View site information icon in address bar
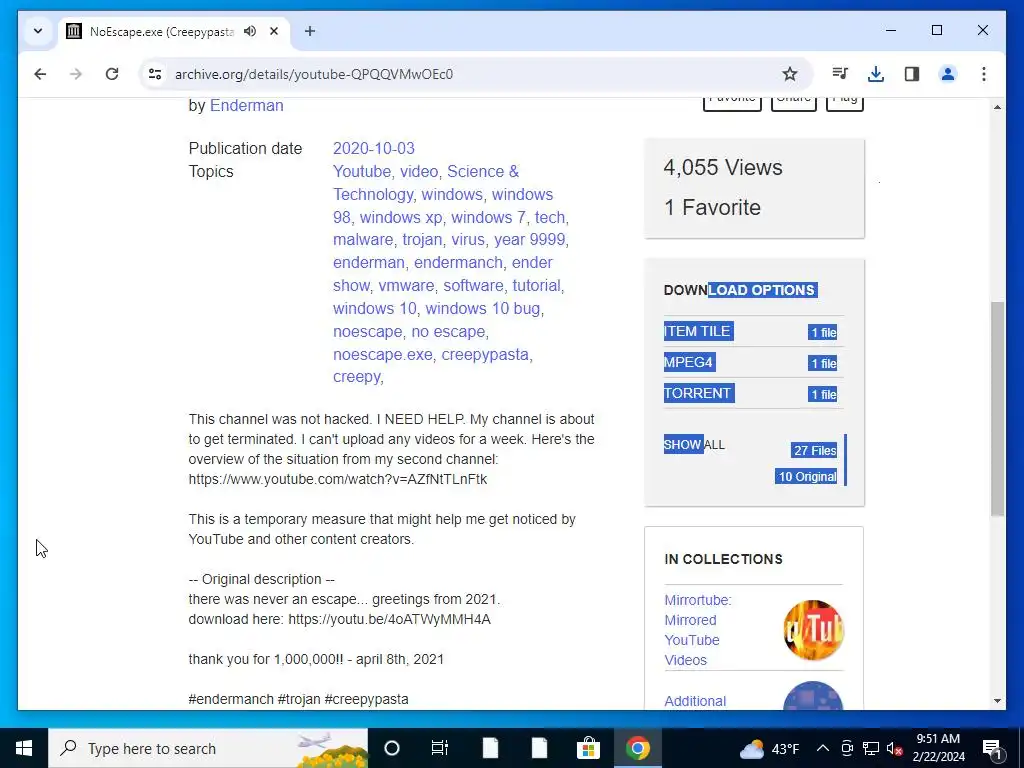This screenshot has height=768, width=1024. [155, 74]
